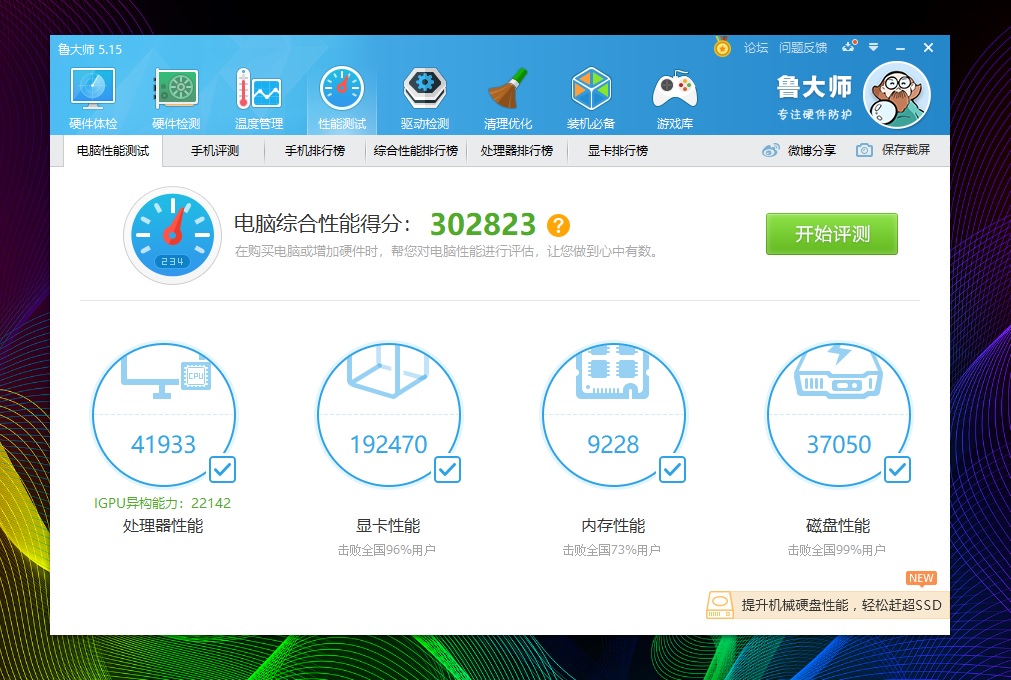
Task: Click 击败全国73%用户 text
Action: 612,550
